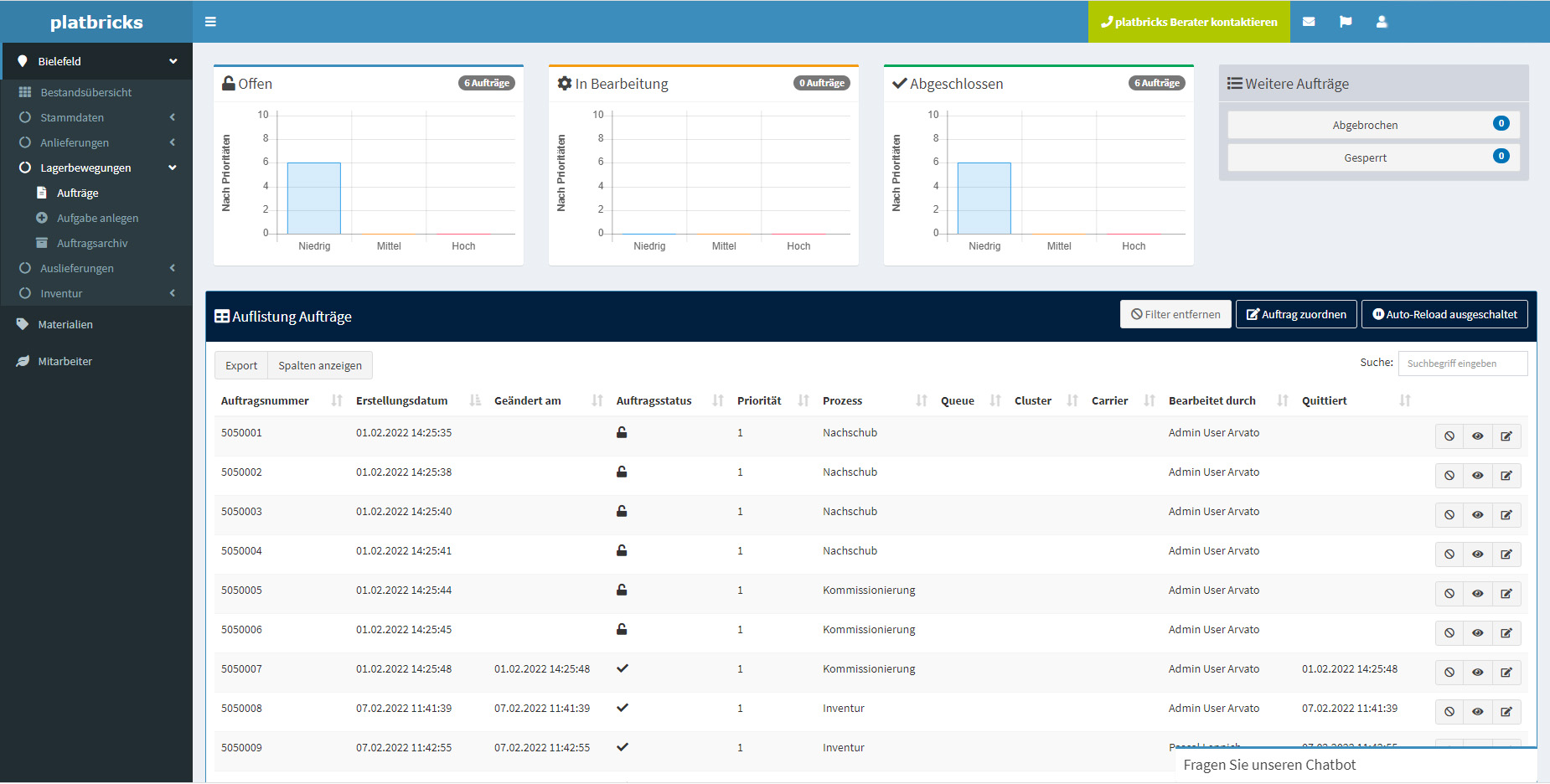Open the Materialien menu item
This screenshot has width=1550, height=784.
click(x=65, y=324)
